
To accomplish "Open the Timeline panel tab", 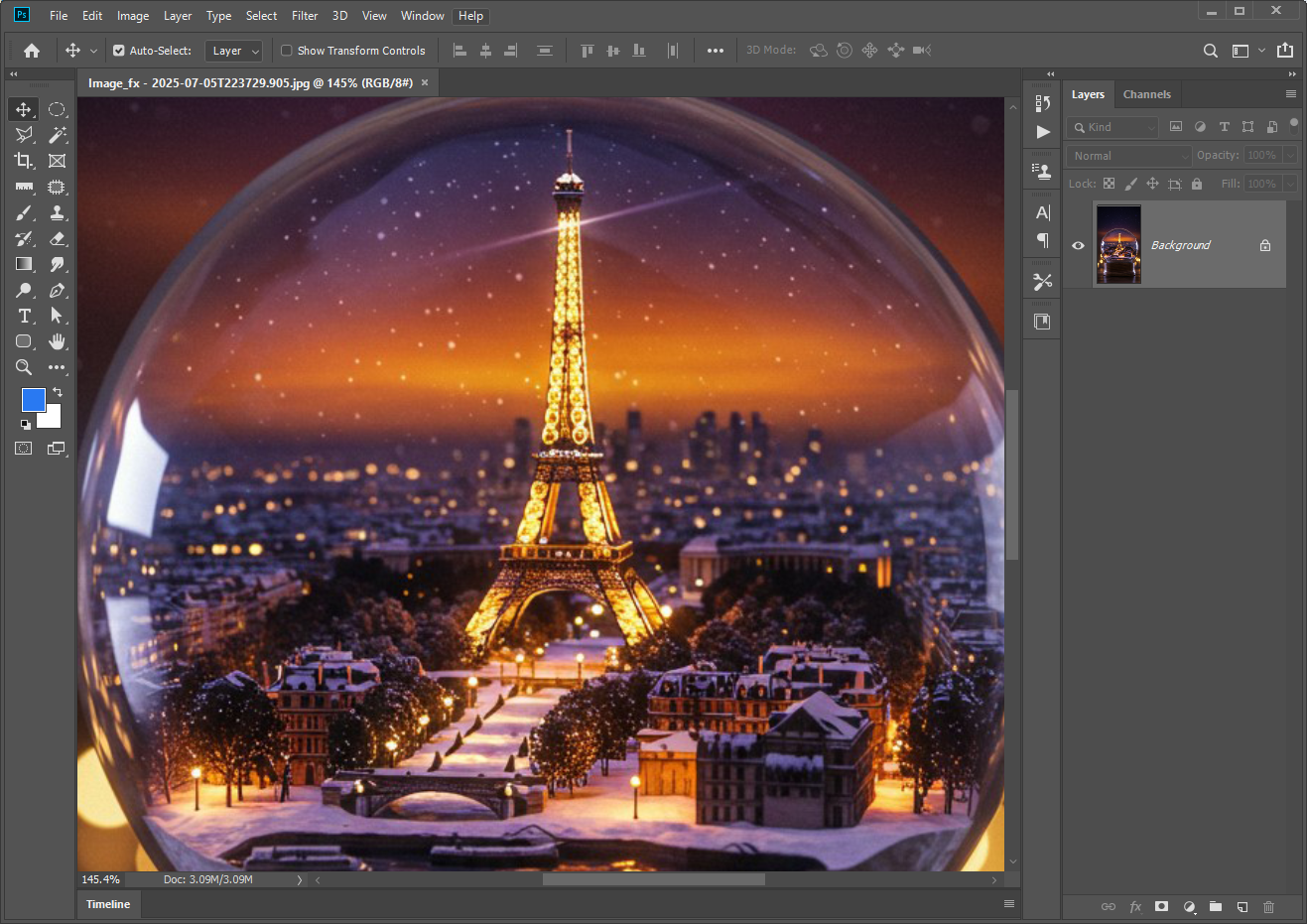I will (x=108, y=904).
